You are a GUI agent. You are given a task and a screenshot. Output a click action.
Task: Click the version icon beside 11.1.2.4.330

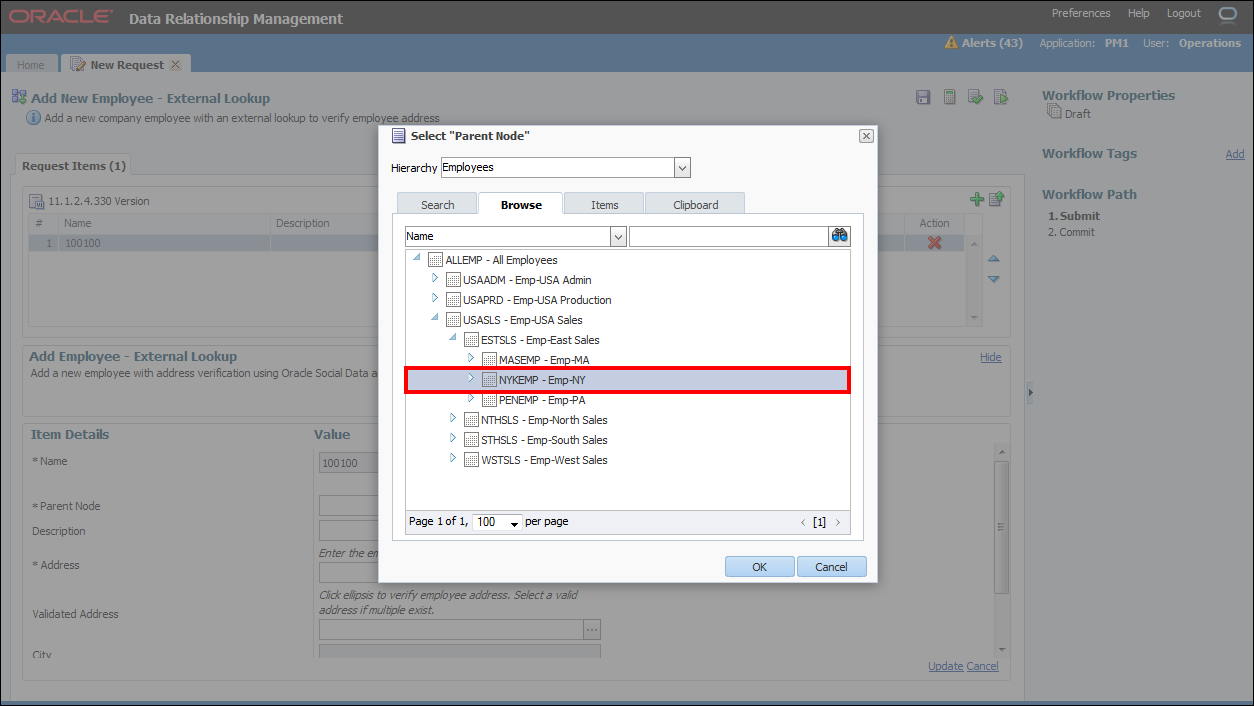(x=37, y=201)
